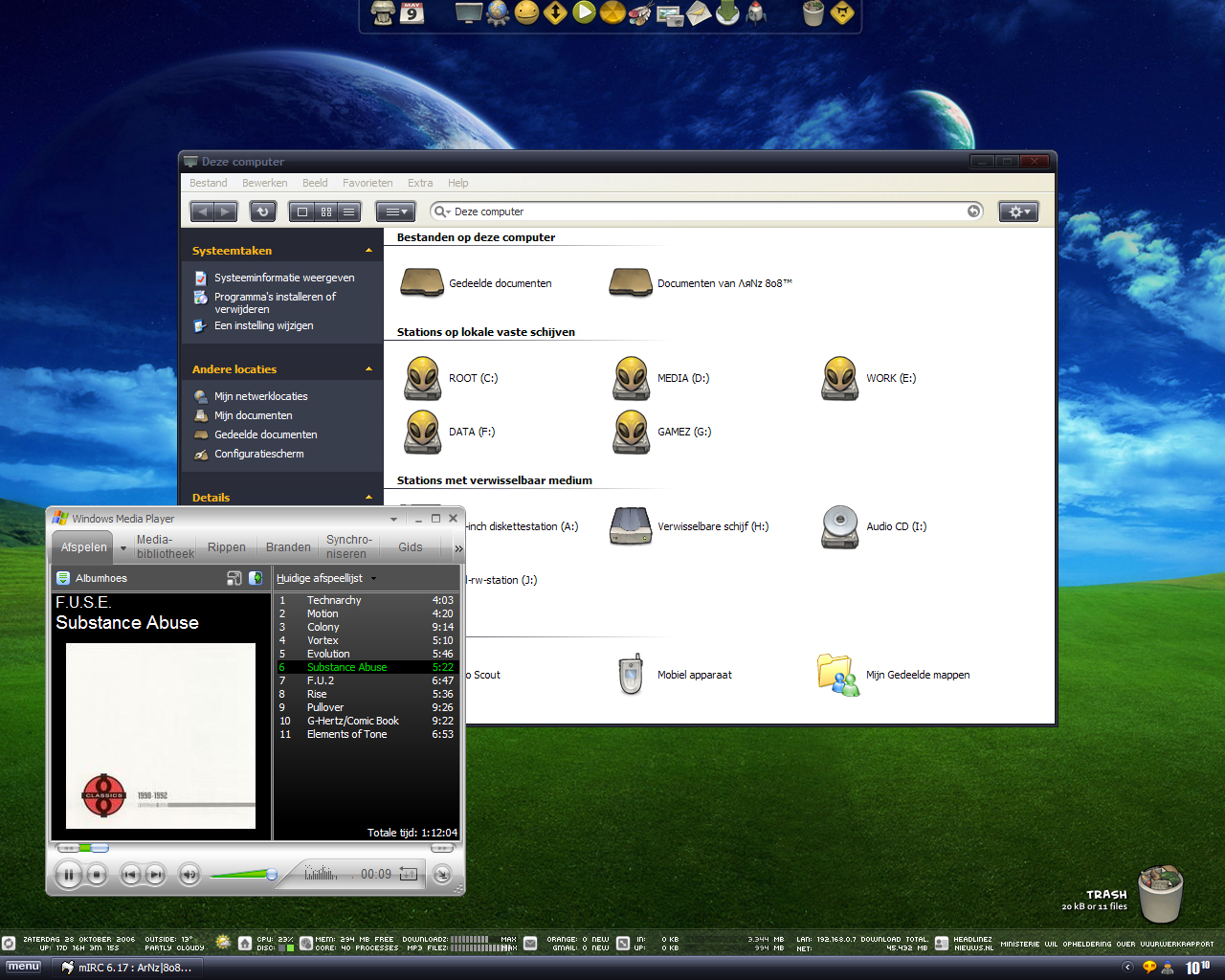Open Huidige afspeellijst dropdown
Screen dimensions: 1225x980
326,578
